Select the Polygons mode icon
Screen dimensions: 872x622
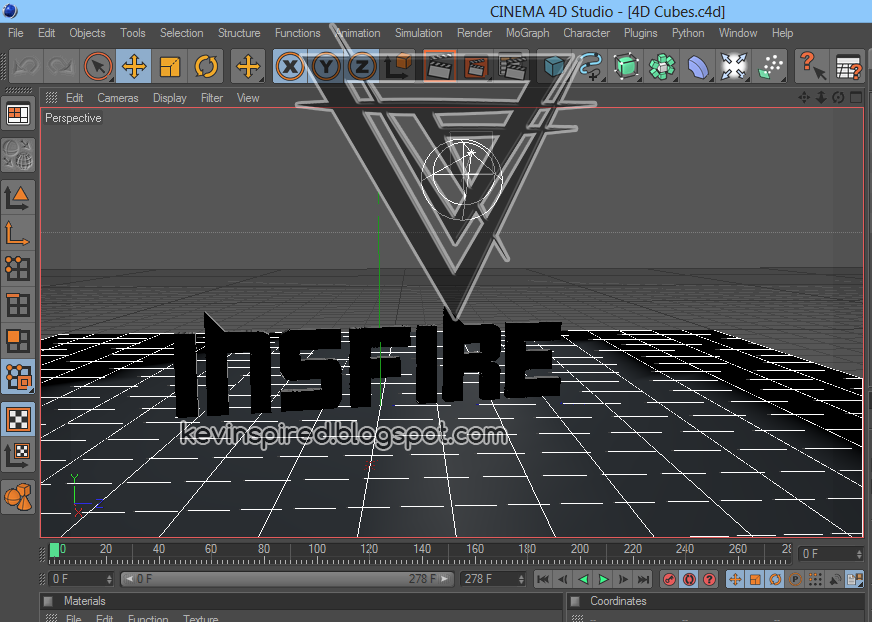click(x=18, y=340)
